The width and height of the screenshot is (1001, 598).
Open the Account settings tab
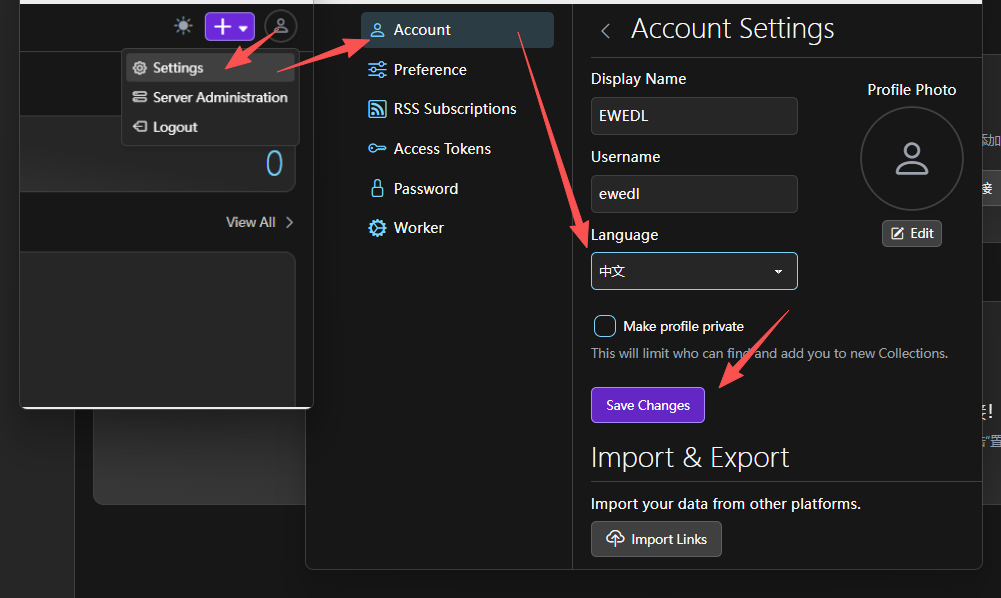(x=457, y=30)
